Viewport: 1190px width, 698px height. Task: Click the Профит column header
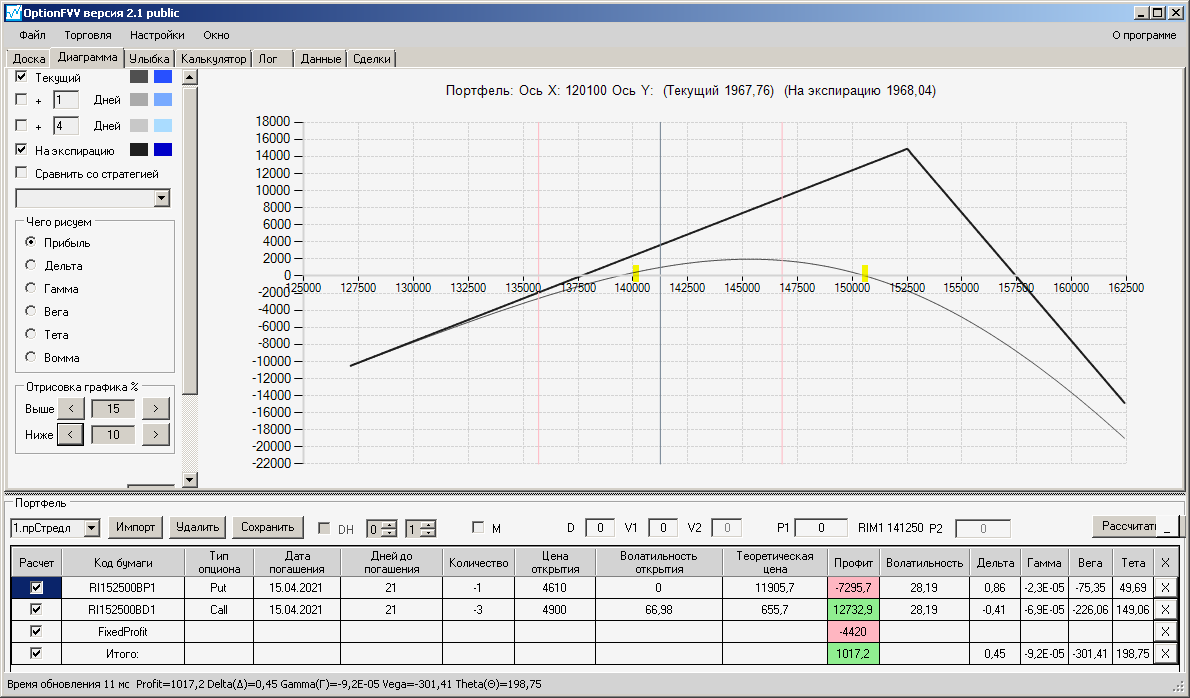click(x=853, y=562)
